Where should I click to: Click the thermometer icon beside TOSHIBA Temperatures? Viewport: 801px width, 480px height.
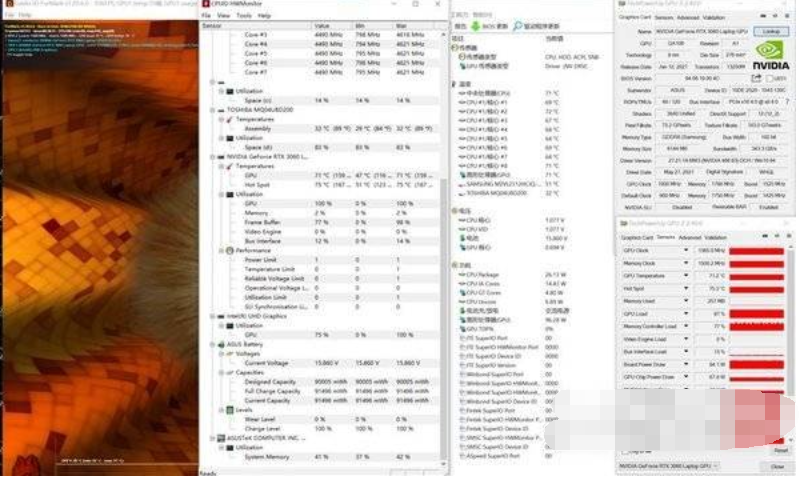pos(230,119)
